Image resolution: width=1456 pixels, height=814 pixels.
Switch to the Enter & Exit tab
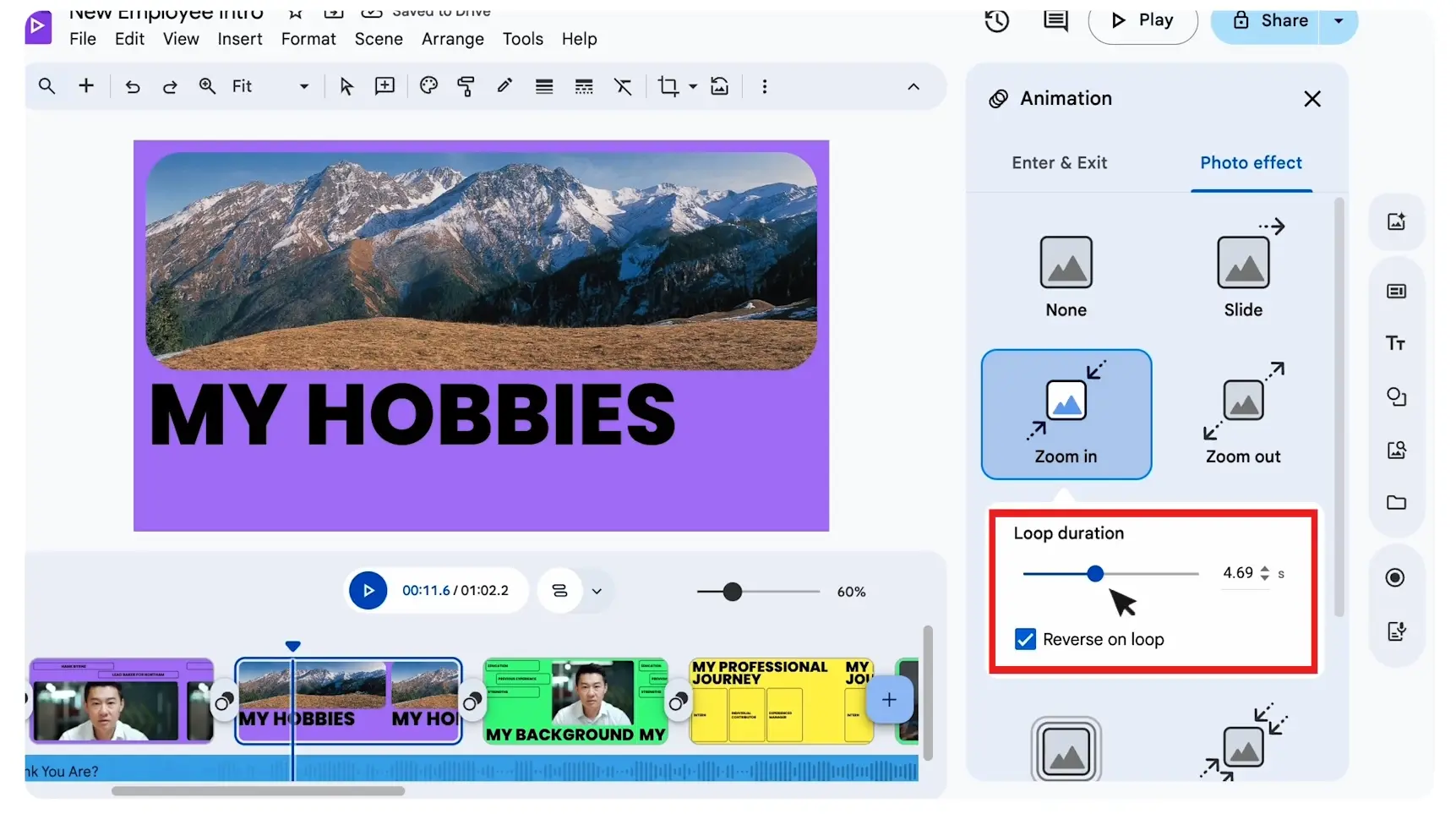pyautogui.click(x=1059, y=162)
